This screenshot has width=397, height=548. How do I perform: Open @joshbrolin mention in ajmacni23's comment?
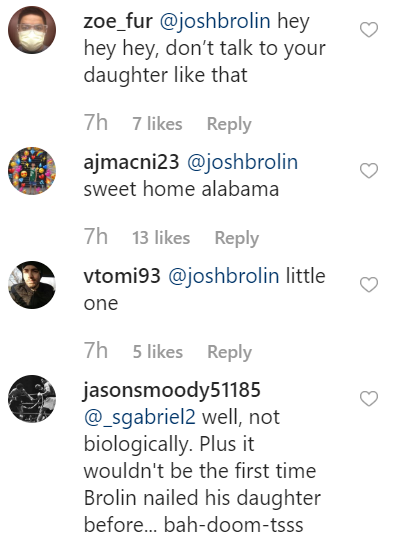pos(243,163)
